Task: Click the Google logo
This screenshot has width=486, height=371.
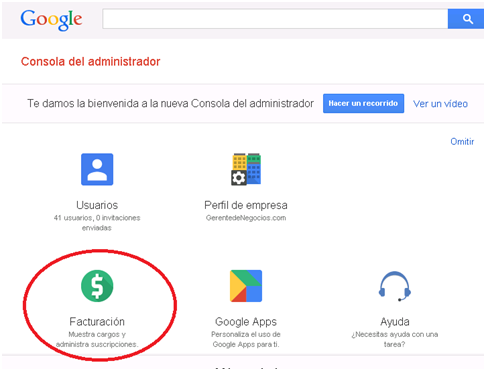Action: coord(51,20)
